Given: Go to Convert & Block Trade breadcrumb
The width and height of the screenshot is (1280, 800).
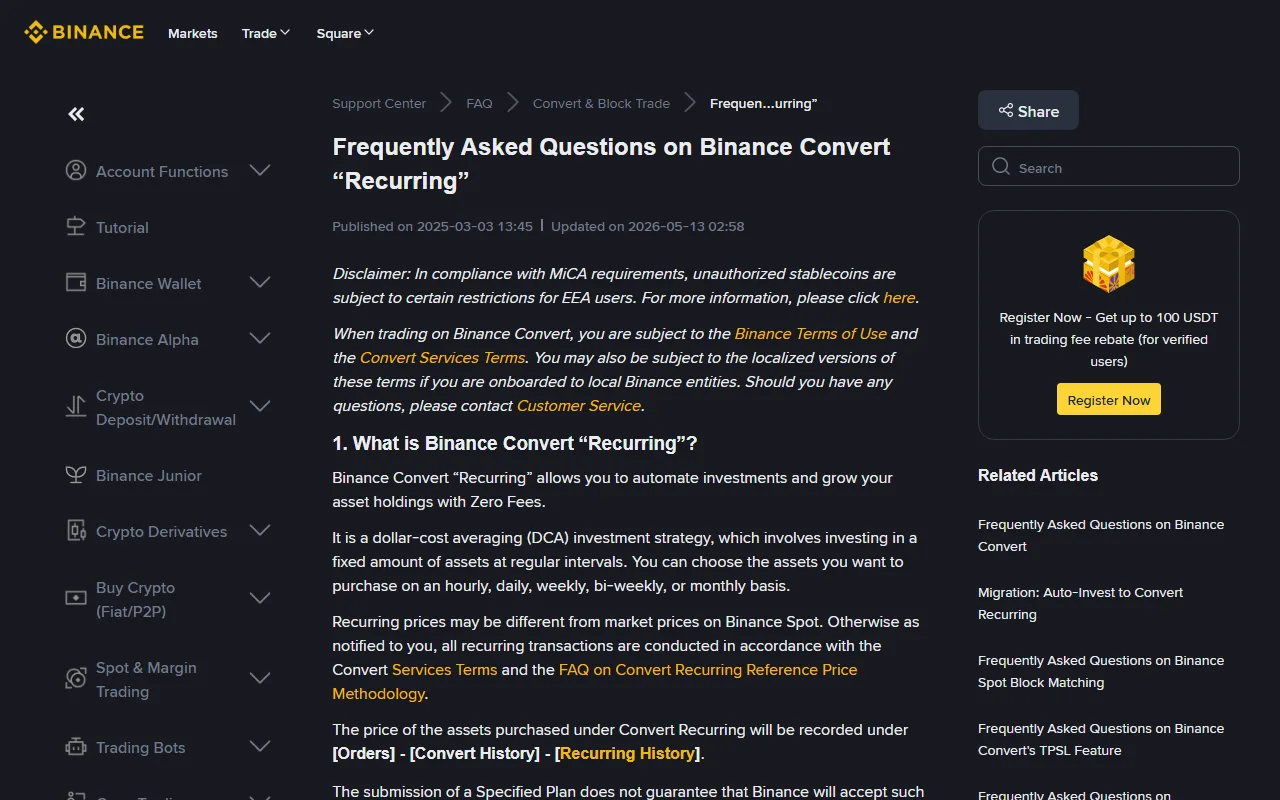Looking at the screenshot, I should [x=601, y=103].
